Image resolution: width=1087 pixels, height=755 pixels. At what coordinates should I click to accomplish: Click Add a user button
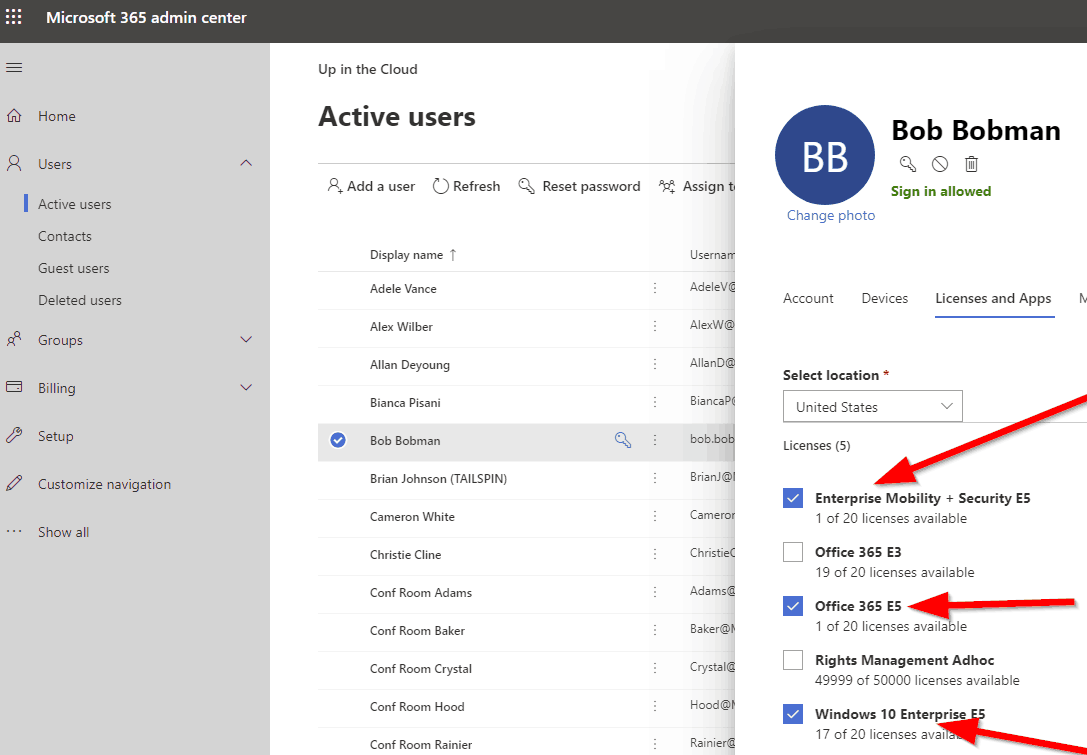tap(371, 186)
